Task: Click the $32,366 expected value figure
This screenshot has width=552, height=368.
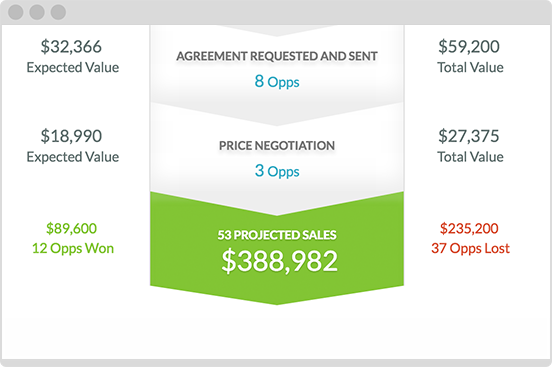Action: click(x=71, y=46)
